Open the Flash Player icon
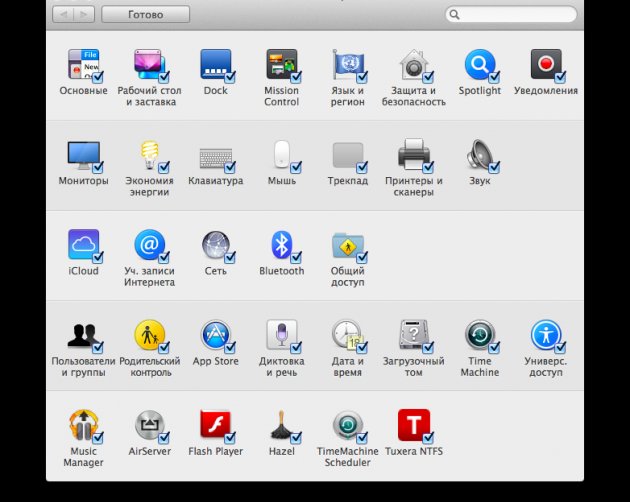Viewport: 630px width, 502px height. click(216, 425)
